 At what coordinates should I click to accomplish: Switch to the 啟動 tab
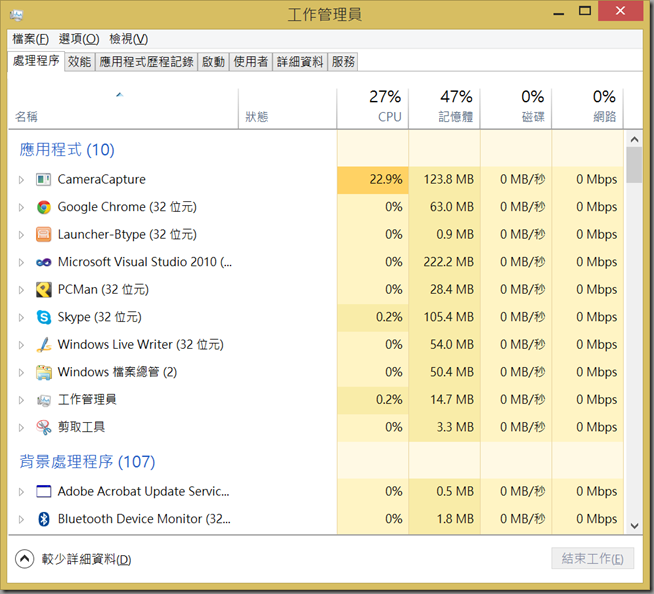point(214,62)
